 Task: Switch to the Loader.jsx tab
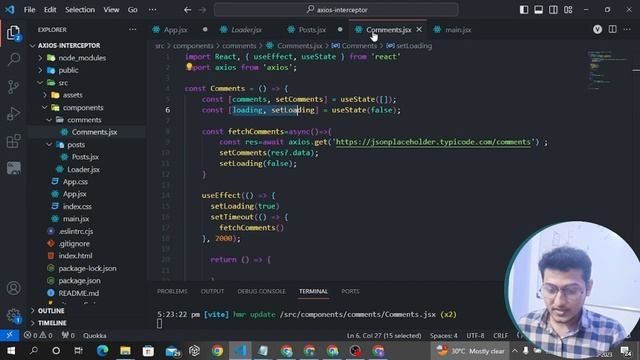(x=247, y=30)
